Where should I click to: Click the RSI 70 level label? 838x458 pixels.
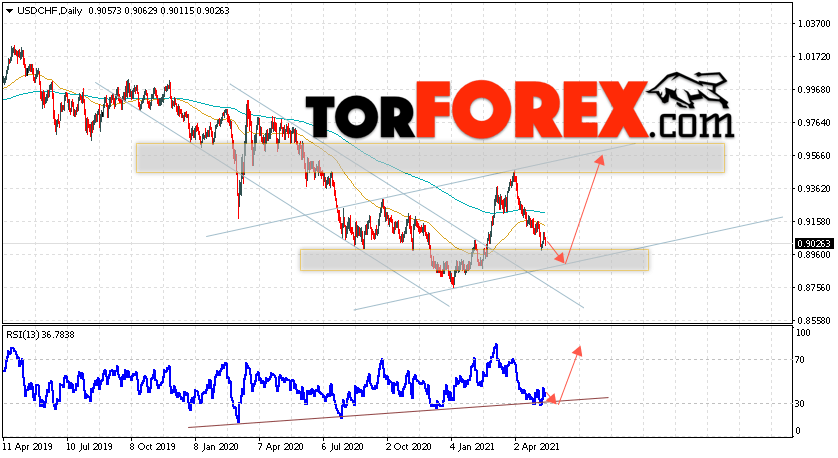pyautogui.click(x=800, y=360)
